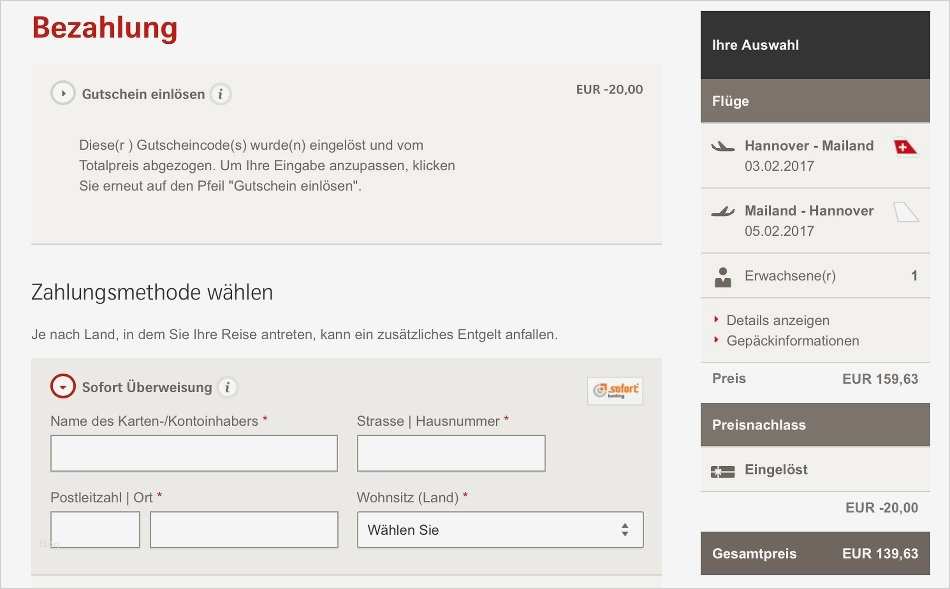Click the voucher icon next to Eingelöst
The width and height of the screenshot is (950, 589).
pyautogui.click(x=723, y=469)
